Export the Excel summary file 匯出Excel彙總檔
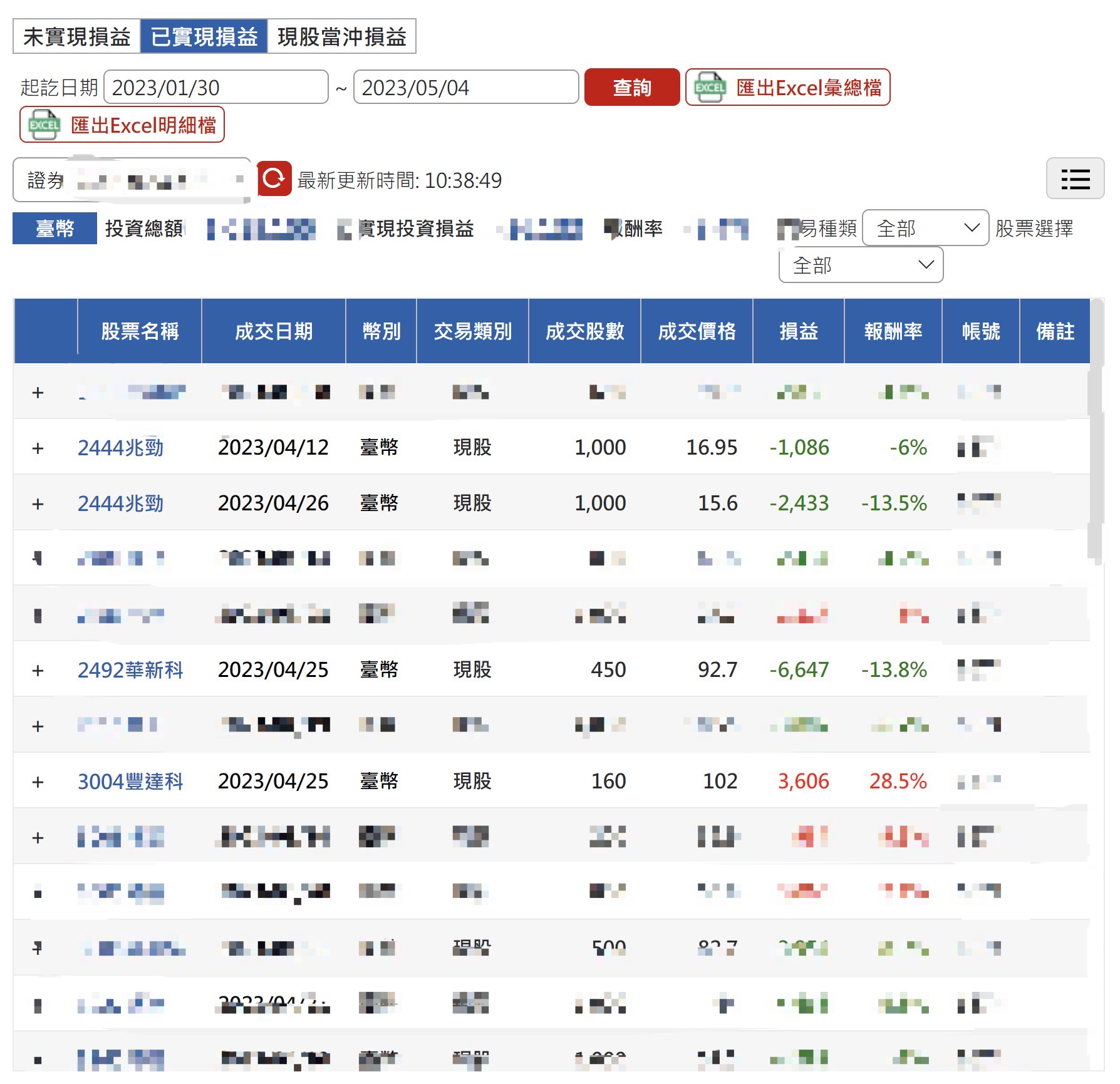 point(788,87)
